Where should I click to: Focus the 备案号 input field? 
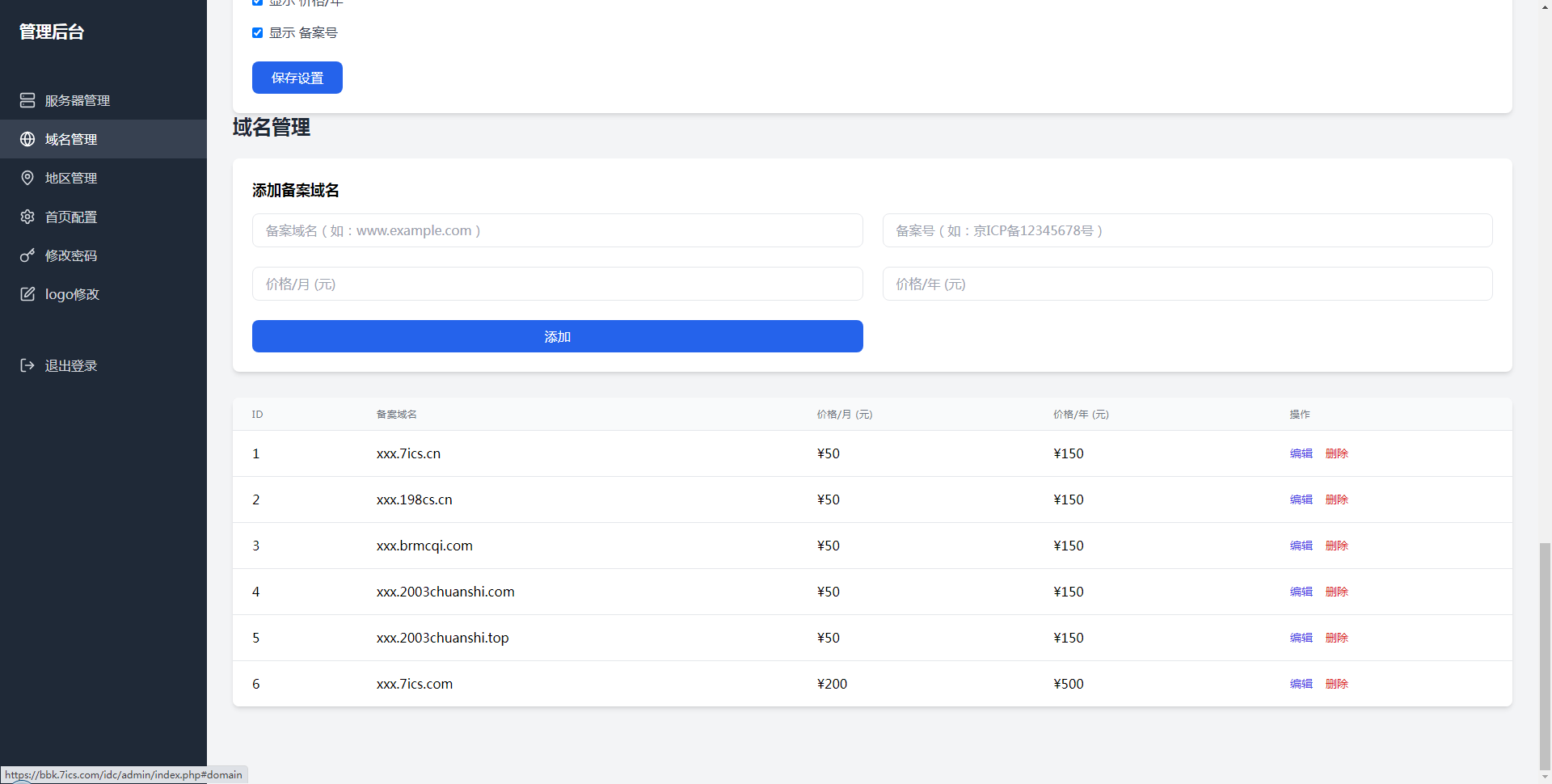1187,230
